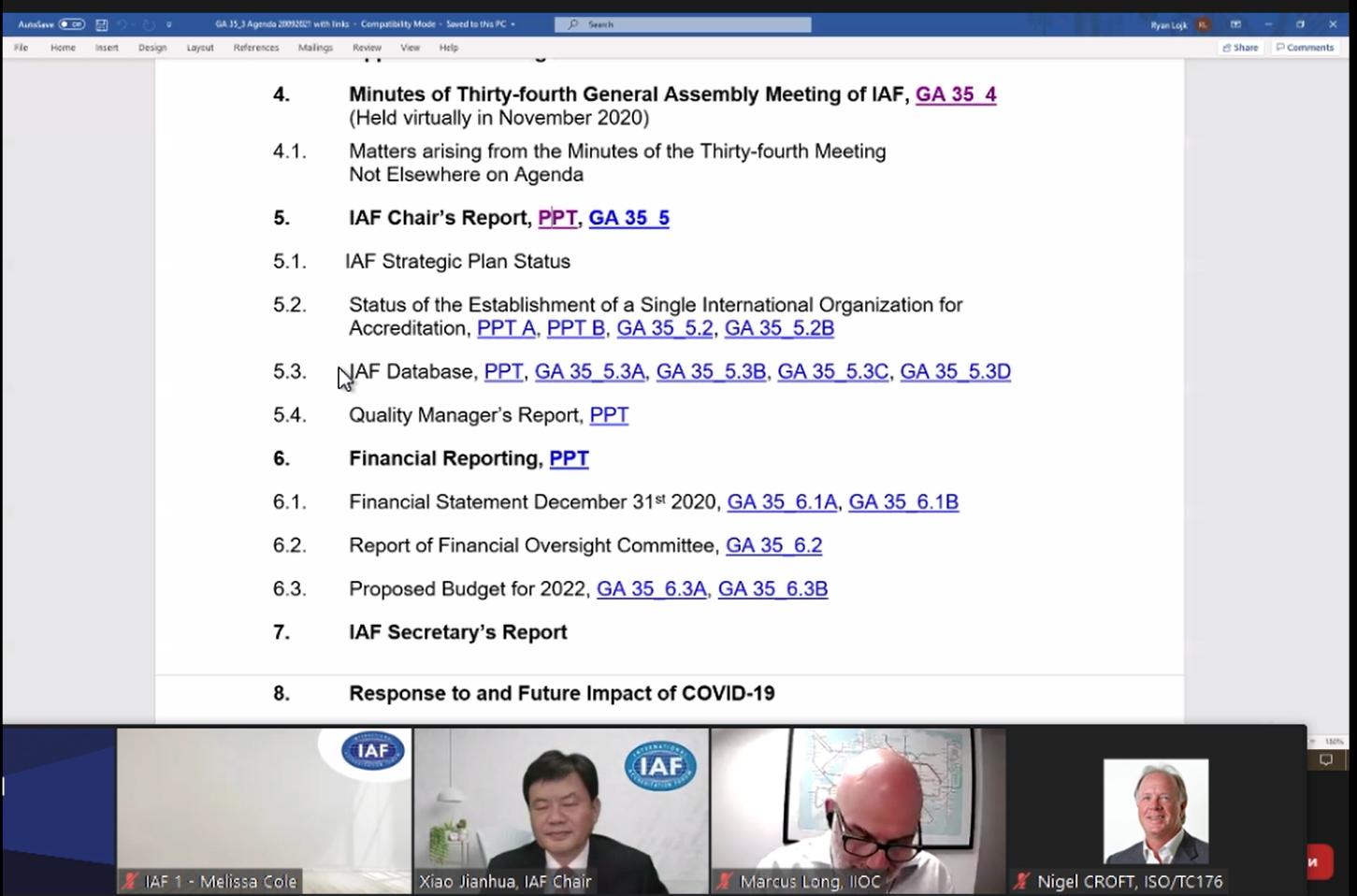This screenshot has width=1357, height=896.
Task: Select Melissa Cole video thumbnail
Action: 264,810
